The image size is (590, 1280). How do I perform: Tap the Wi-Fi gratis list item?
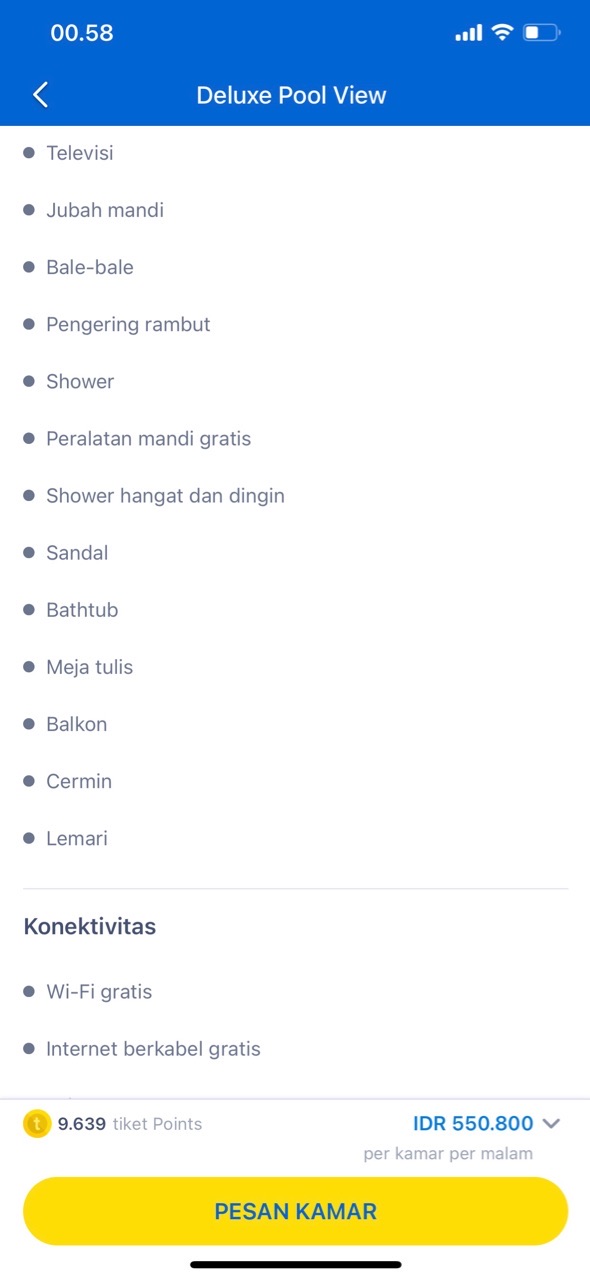point(99,992)
